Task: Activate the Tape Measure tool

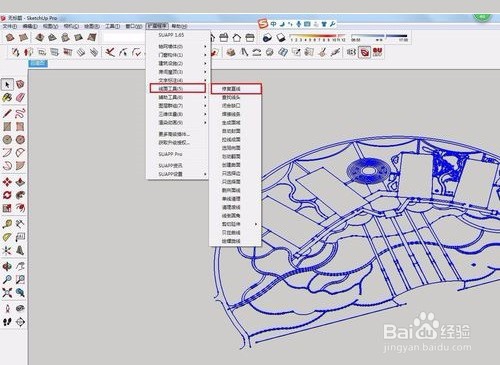Action: (x=7, y=224)
